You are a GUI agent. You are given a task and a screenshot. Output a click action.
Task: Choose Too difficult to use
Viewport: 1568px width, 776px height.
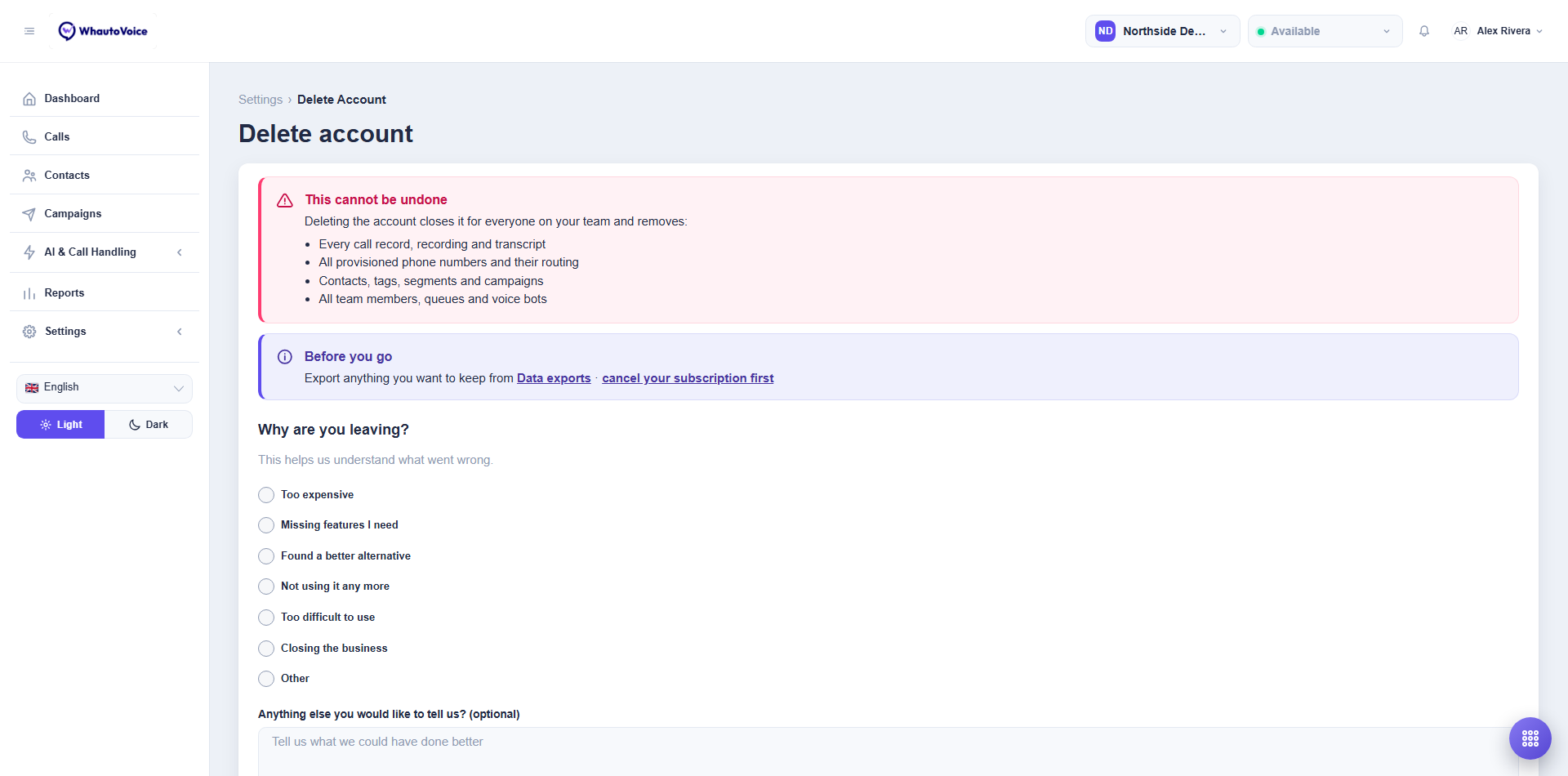[266, 618]
